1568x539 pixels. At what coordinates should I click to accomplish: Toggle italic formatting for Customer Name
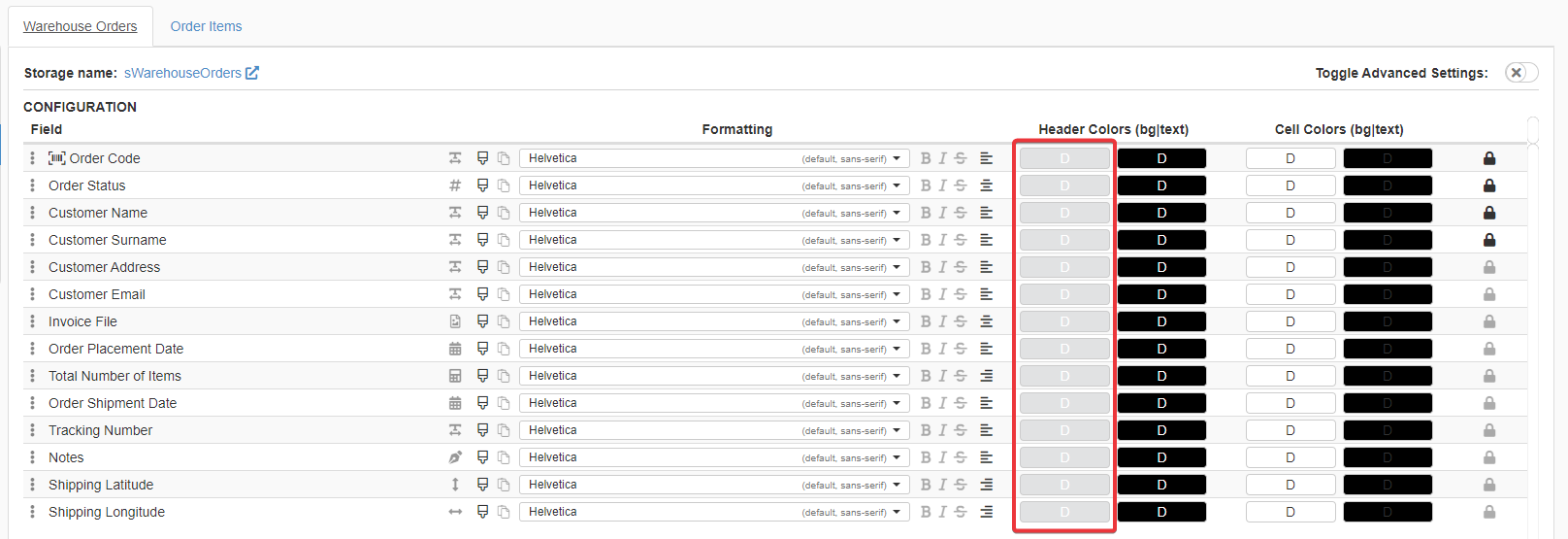[x=942, y=213]
